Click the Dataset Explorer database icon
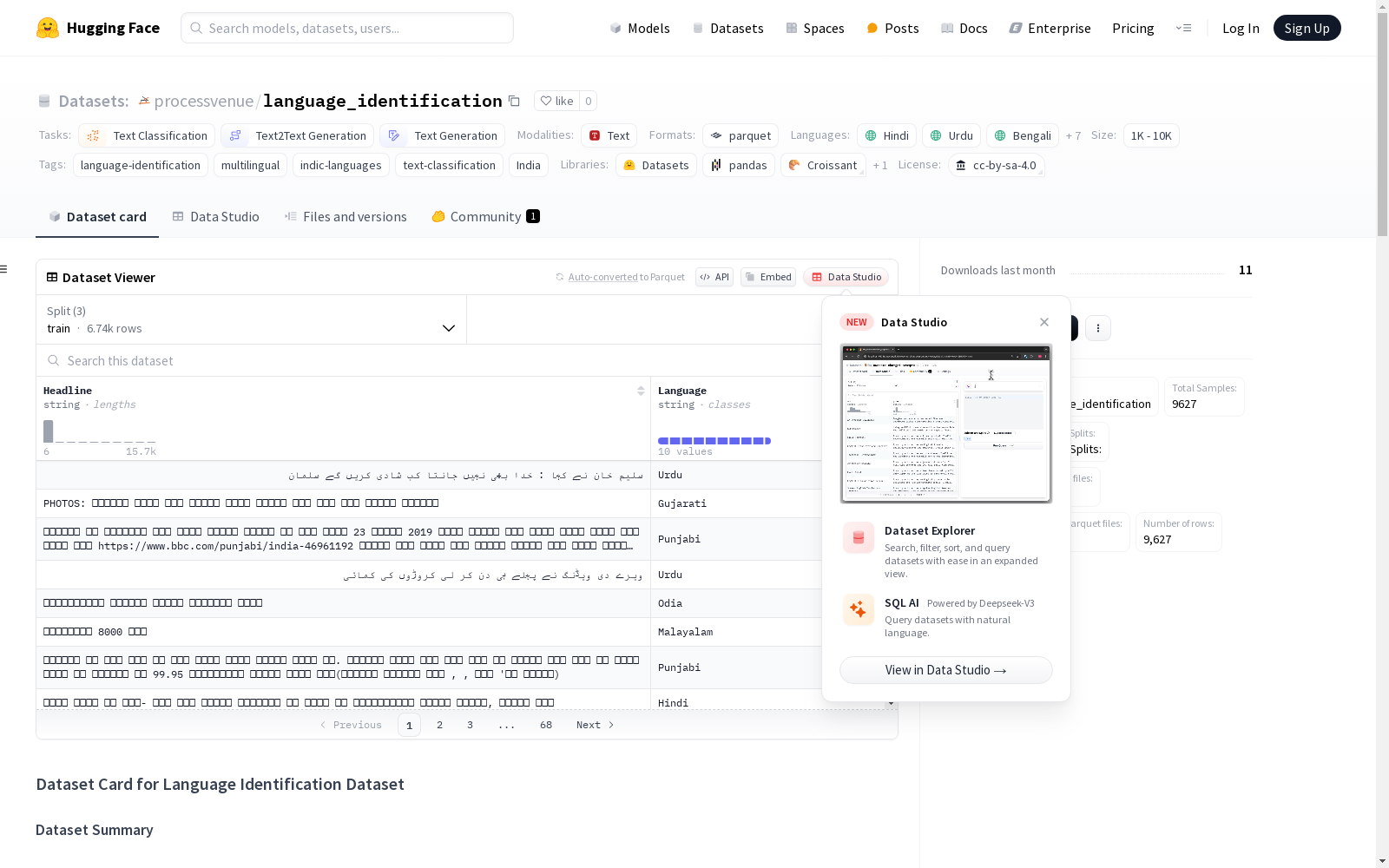The height and width of the screenshot is (868, 1389). (859, 538)
